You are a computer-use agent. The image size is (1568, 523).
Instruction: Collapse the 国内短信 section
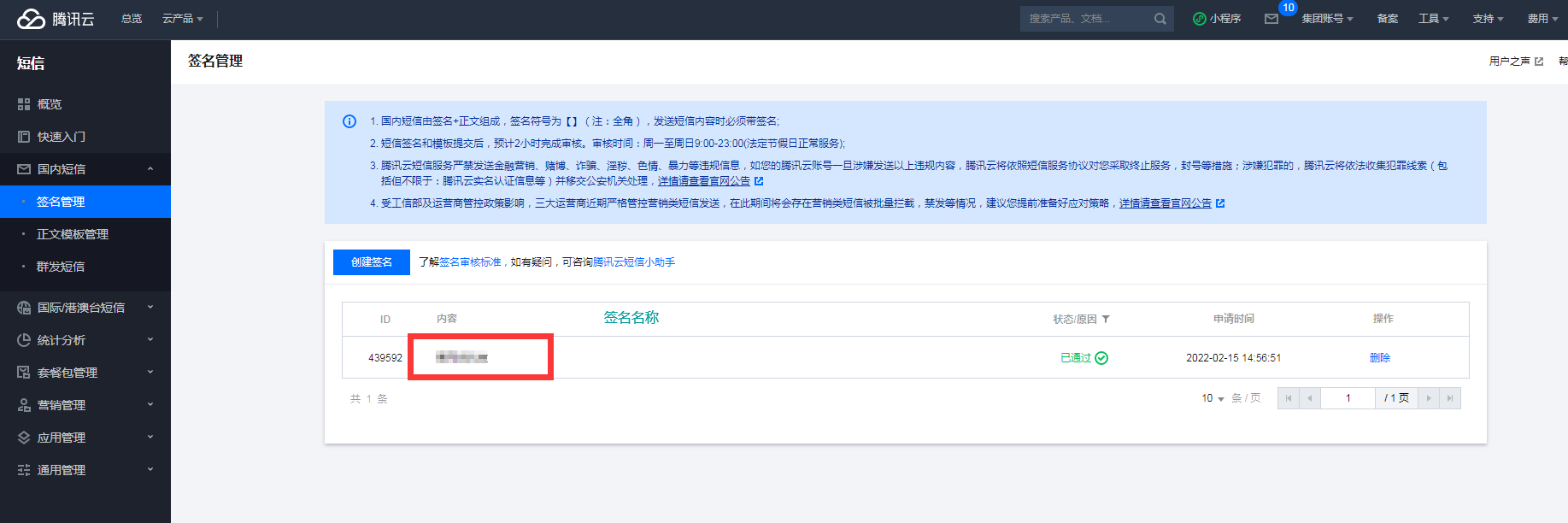click(150, 169)
